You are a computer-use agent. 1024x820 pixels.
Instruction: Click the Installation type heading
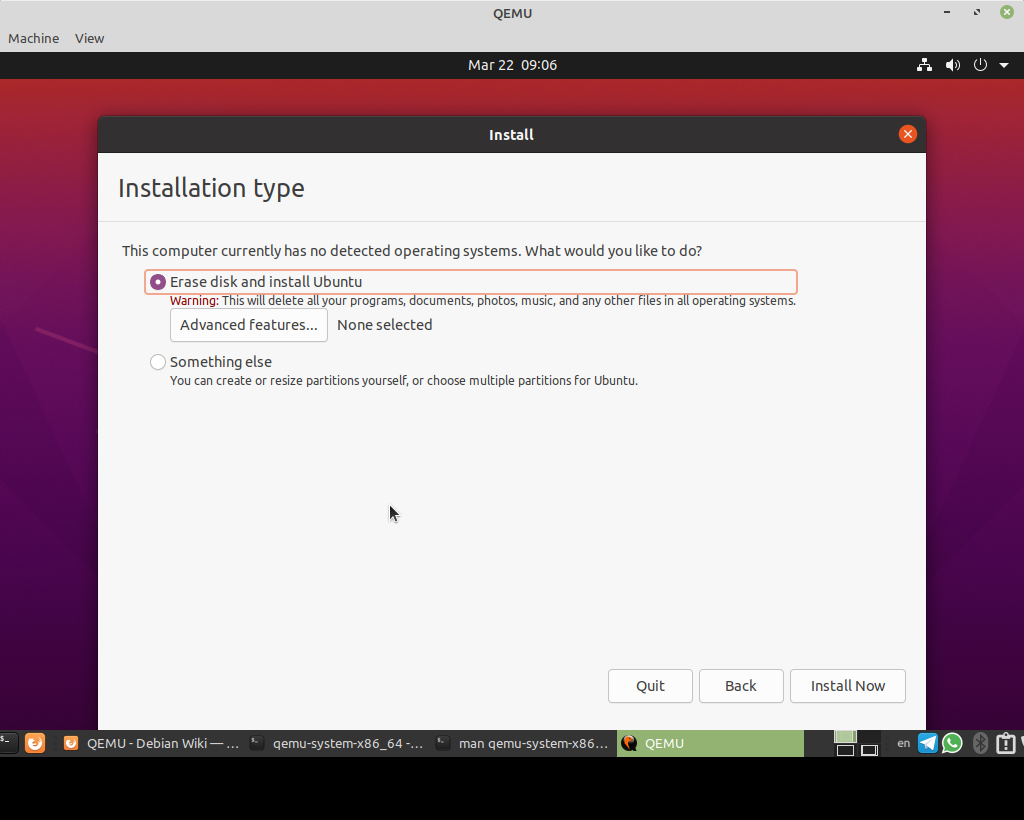point(211,188)
